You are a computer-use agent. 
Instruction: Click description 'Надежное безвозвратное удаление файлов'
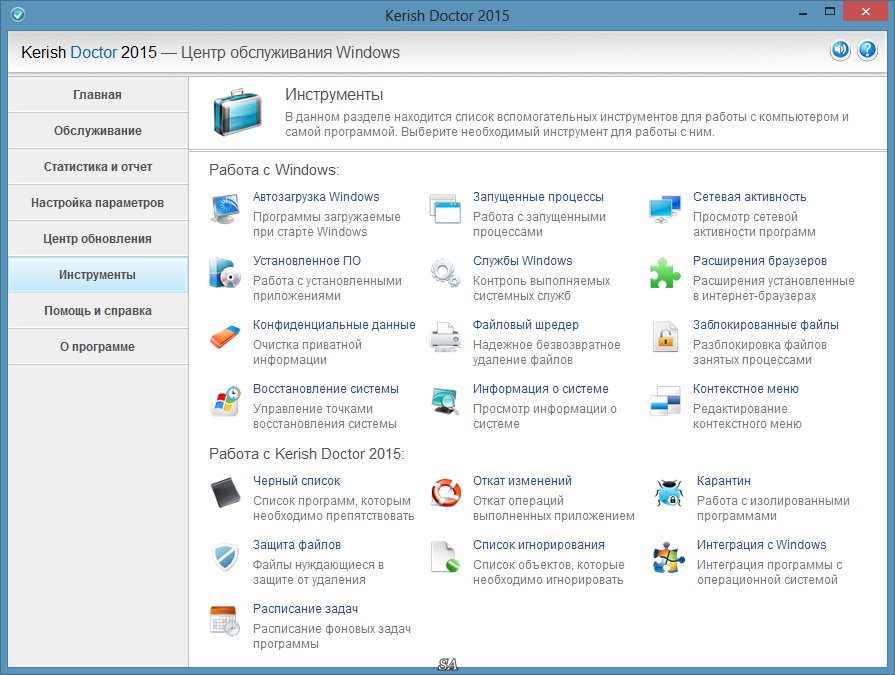(546, 352)
